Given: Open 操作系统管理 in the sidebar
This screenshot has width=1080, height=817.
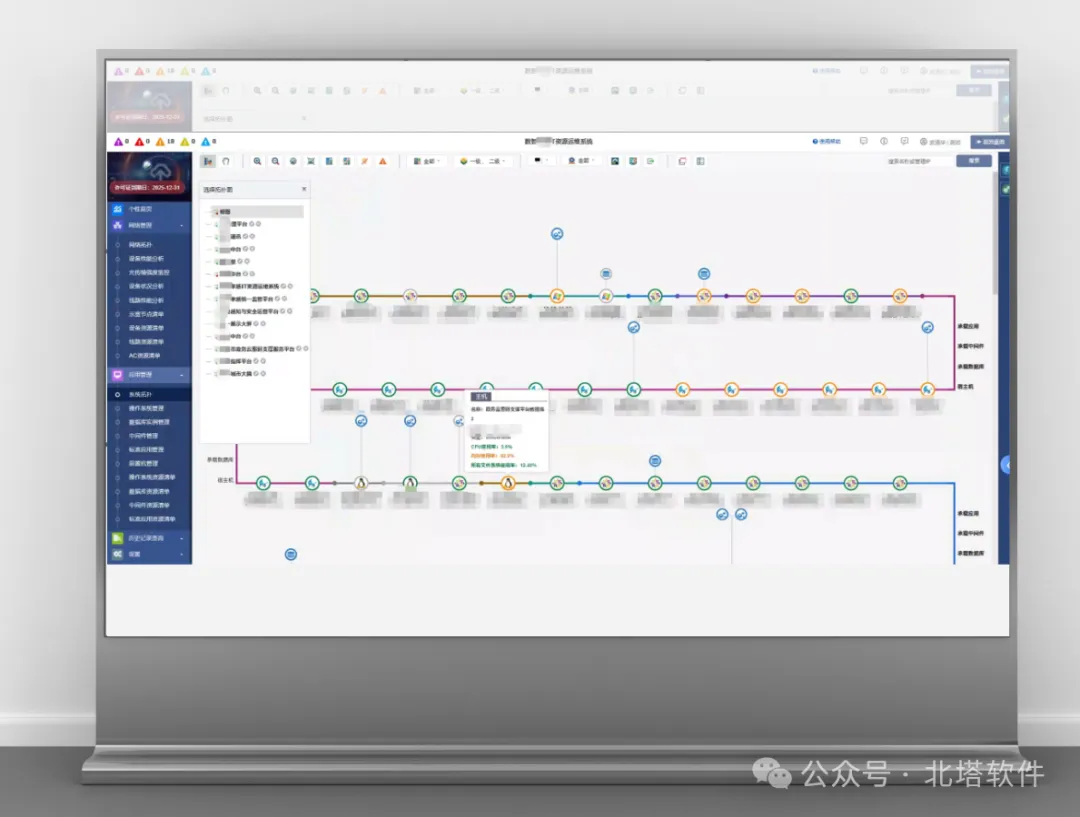Looking at the screenshot, I should click(x=146, y=408).
